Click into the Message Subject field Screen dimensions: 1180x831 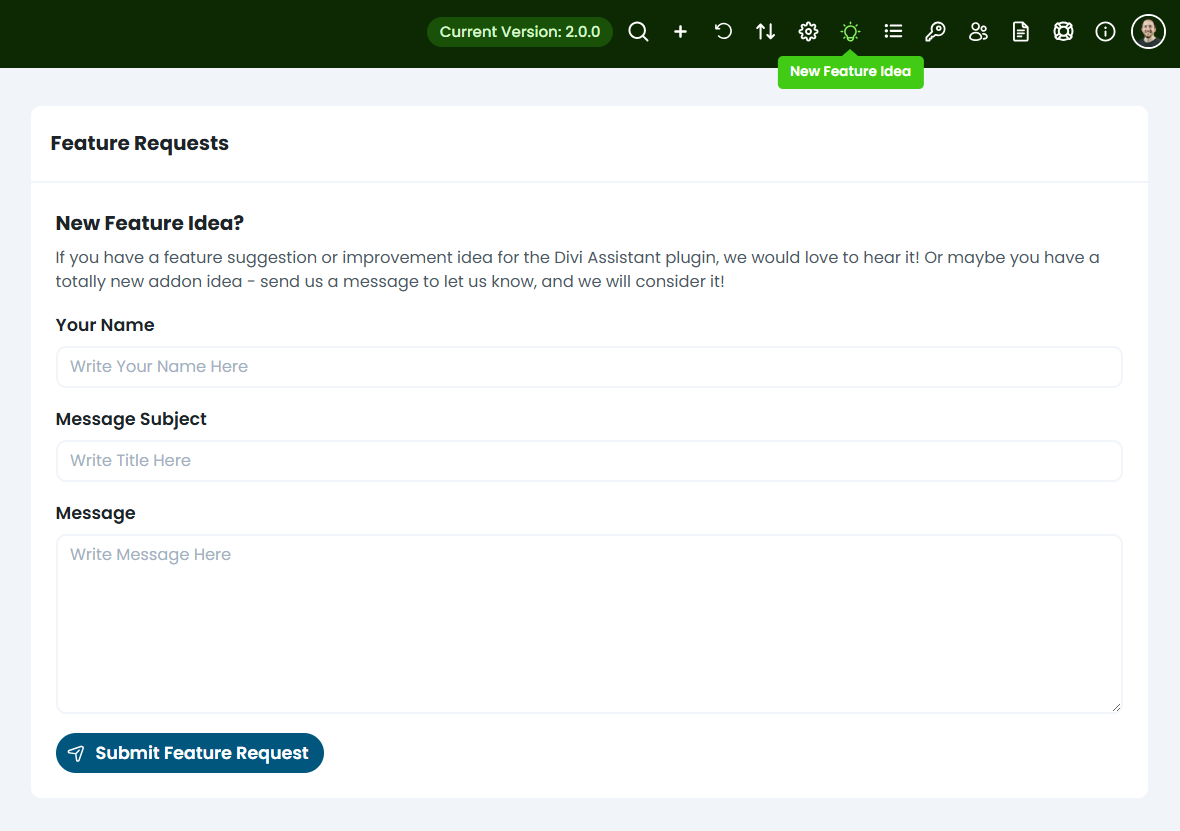coord(588,461)
